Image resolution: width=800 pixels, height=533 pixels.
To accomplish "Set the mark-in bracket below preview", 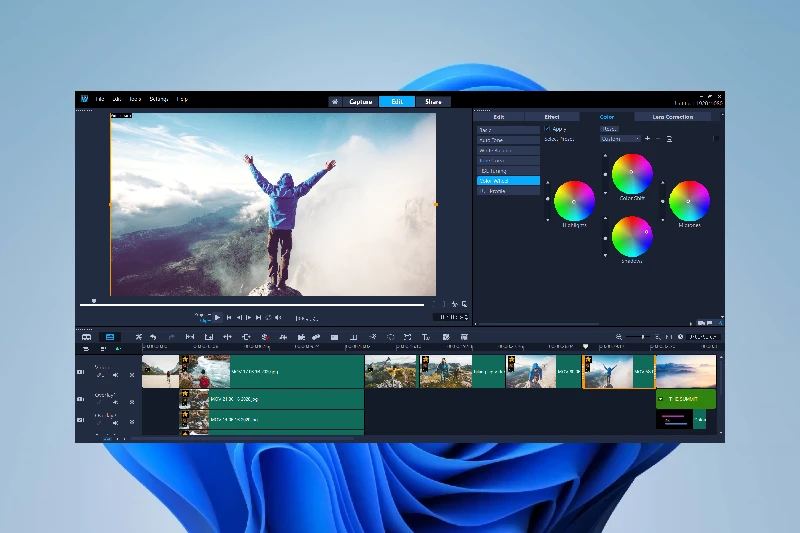I will click(x=434, y=304).
